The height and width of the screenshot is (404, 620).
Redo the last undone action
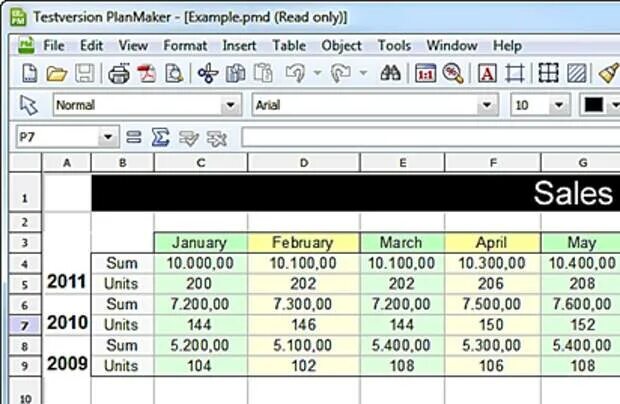[341, 74]
